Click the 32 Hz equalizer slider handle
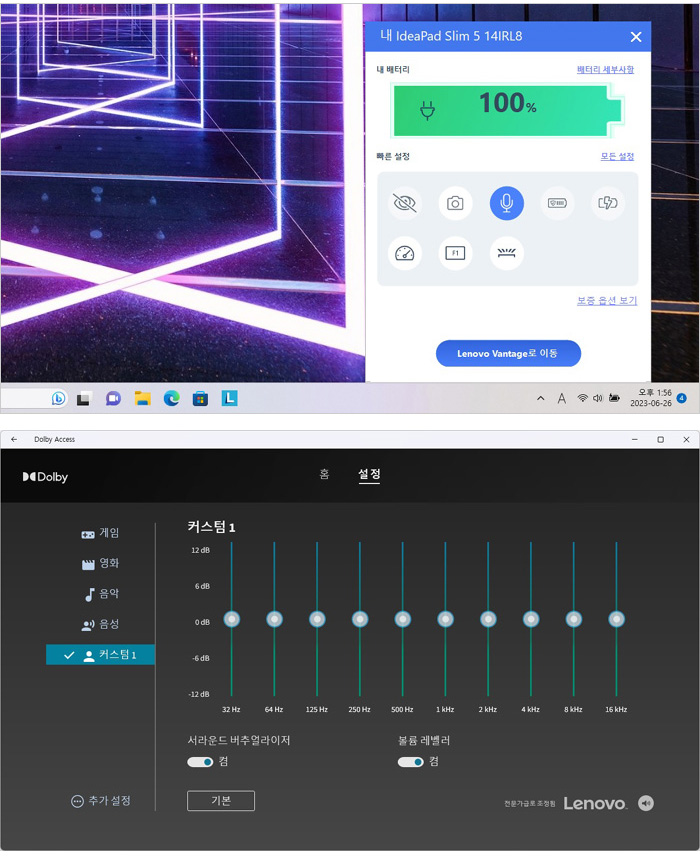This screenshot has width=700, height=856. click(x=232, y=619)
